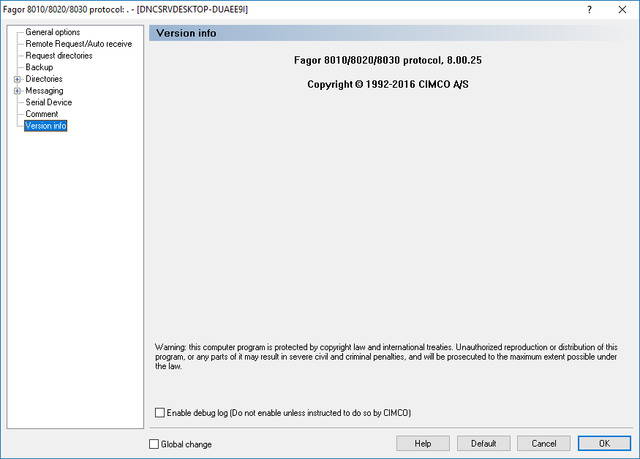Expand the Messaging tree node
Screen dimensions: 640x459
(17, 91)
